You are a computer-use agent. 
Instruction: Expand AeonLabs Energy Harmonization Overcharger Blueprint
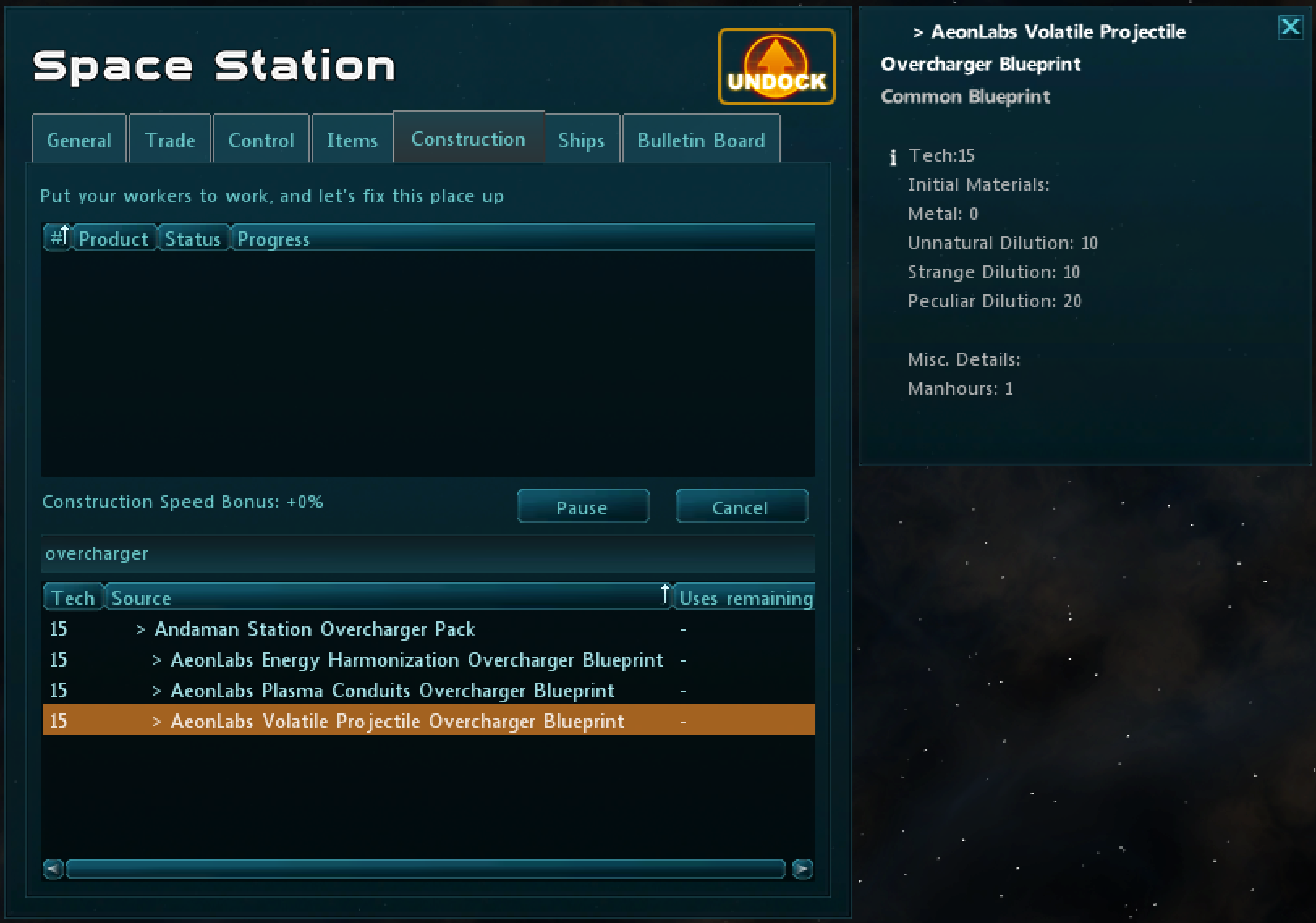pos(157,660)
